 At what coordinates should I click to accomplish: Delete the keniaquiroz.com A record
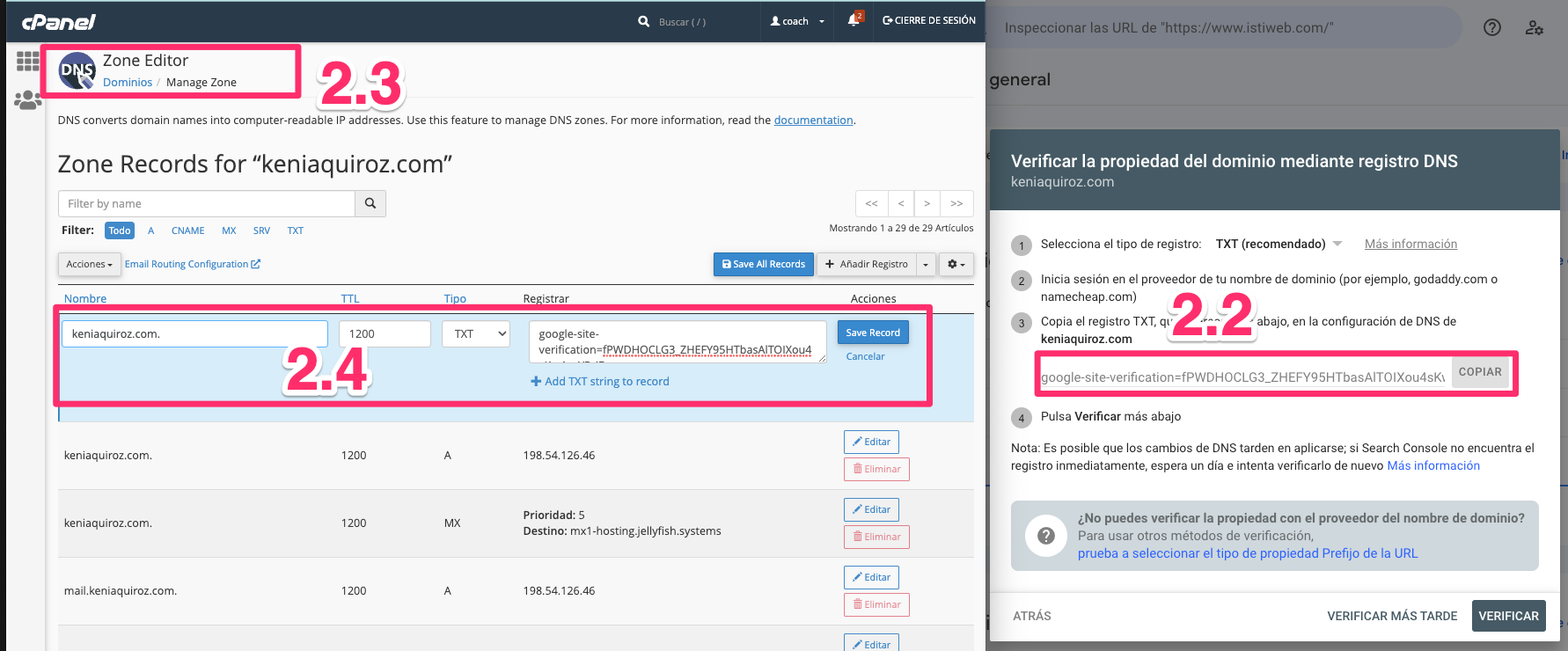[876, 469]
